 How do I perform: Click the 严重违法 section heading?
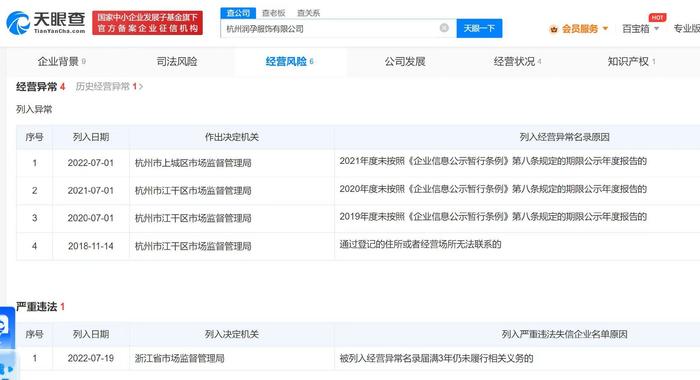point(37,307)
